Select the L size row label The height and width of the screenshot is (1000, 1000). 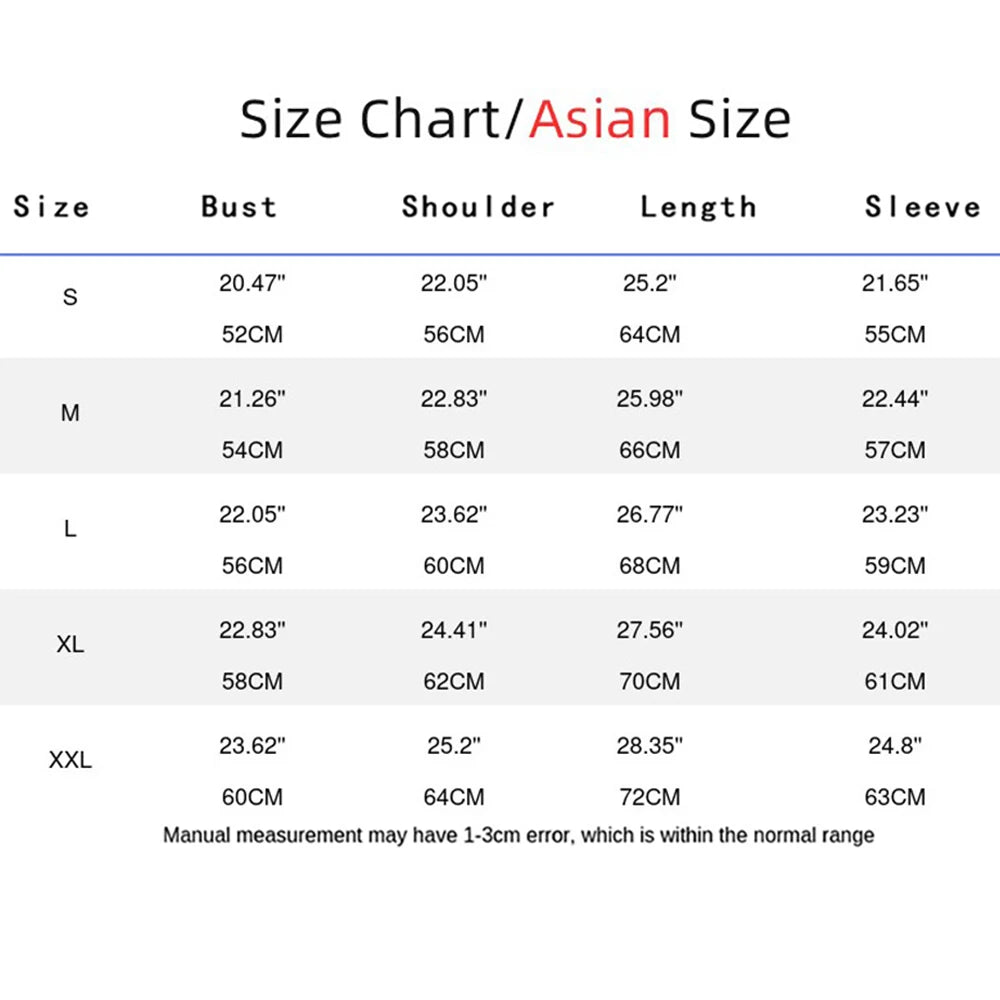coord(70,529)
